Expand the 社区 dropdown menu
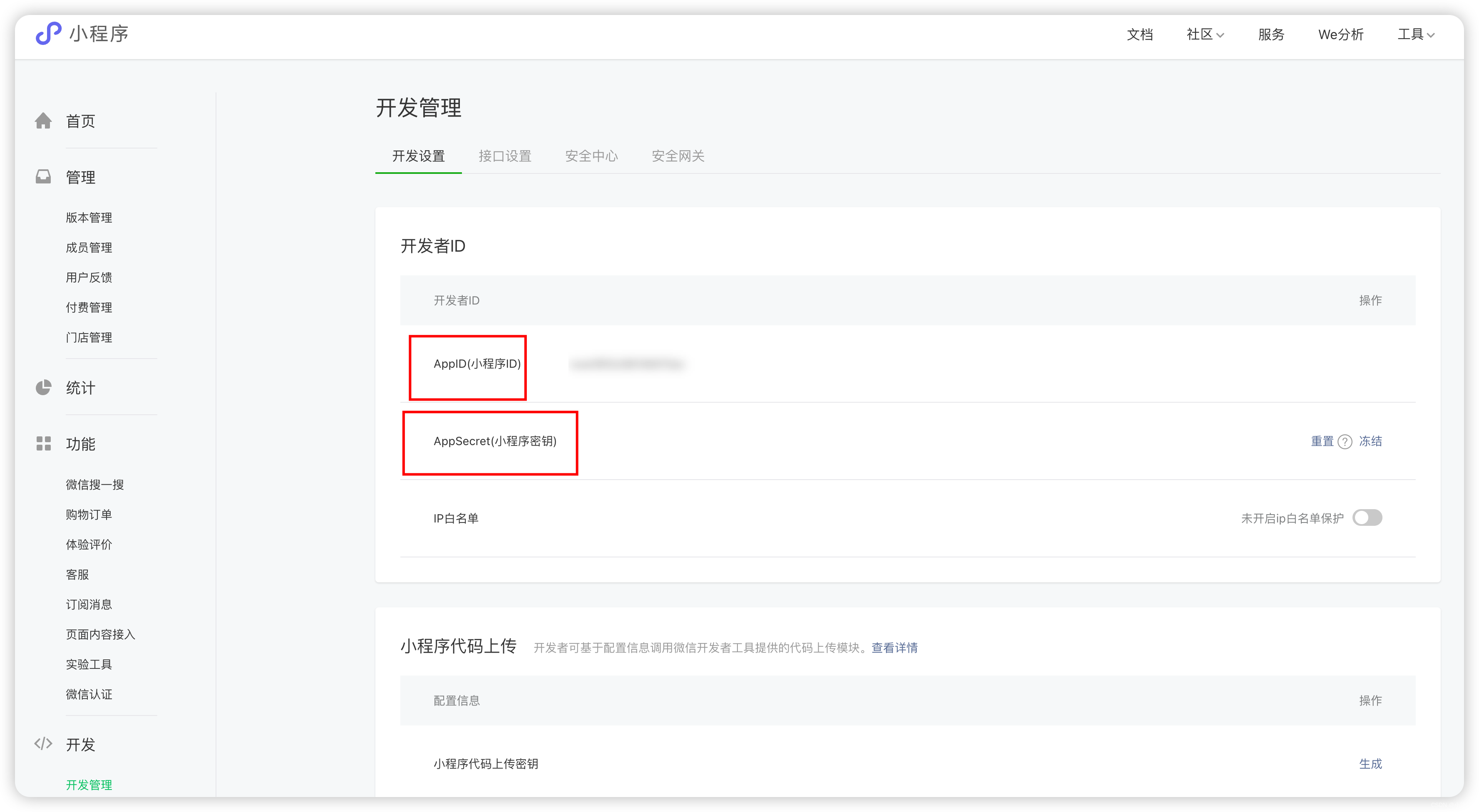Viewport: 1479px width, 812px height. [x=1205, y=35]
